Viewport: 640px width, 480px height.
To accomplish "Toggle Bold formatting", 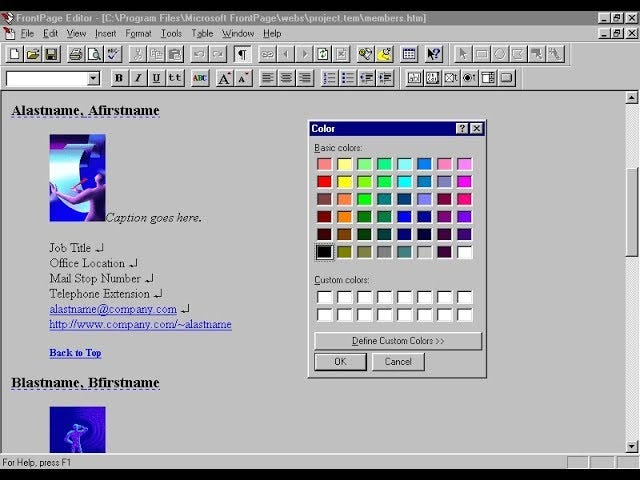I will (x=119, y=78).
